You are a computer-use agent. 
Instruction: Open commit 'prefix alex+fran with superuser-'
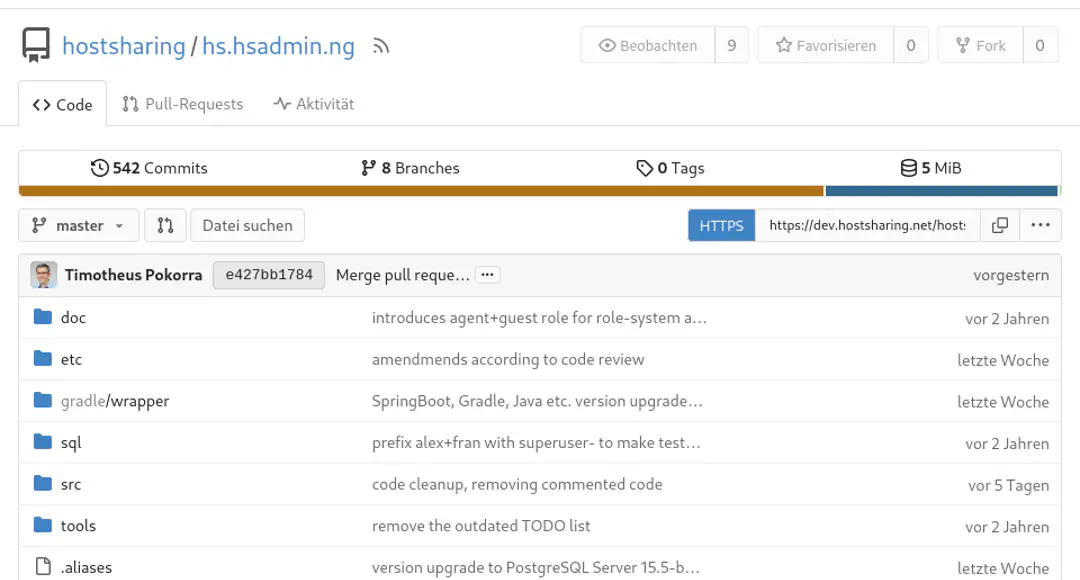click(537, 443)
